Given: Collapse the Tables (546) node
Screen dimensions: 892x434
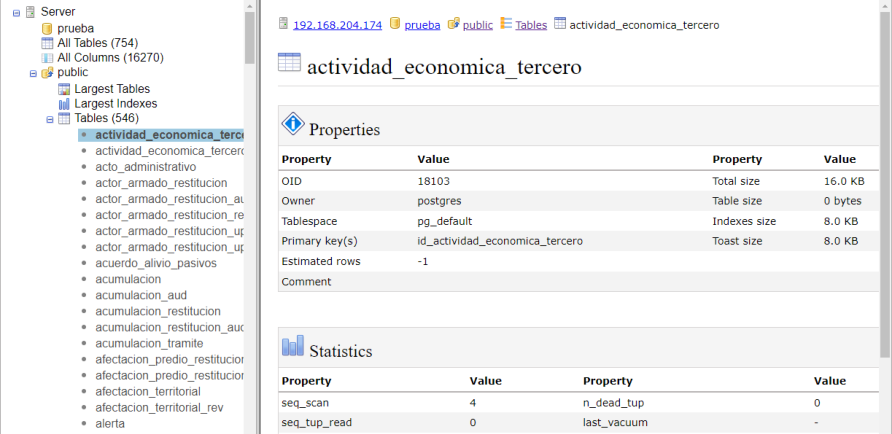Looking at the screenshot, I should pyautogui.click(x=50, y=119).
